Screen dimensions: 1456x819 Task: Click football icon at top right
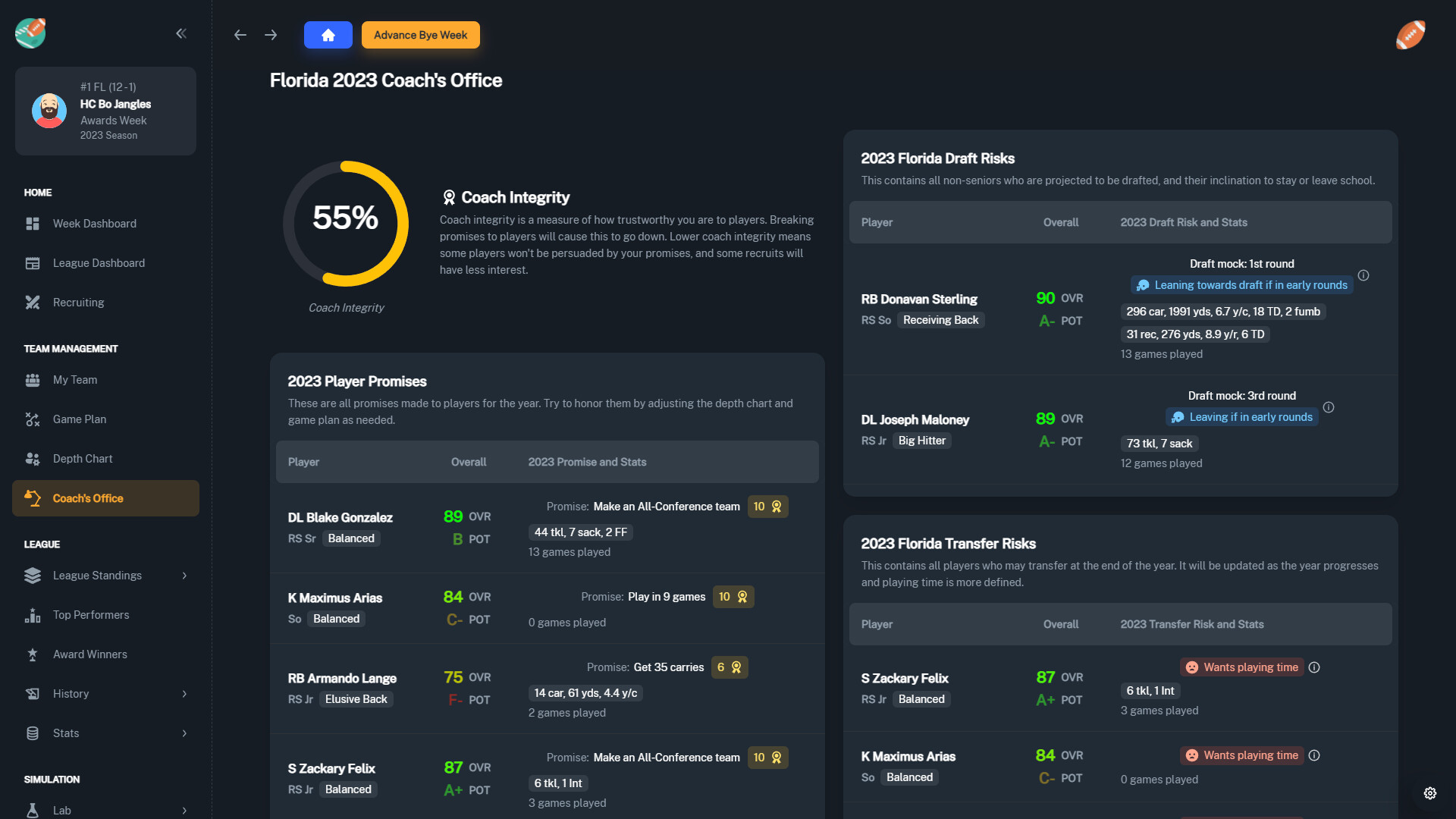tap(1410, 35)
